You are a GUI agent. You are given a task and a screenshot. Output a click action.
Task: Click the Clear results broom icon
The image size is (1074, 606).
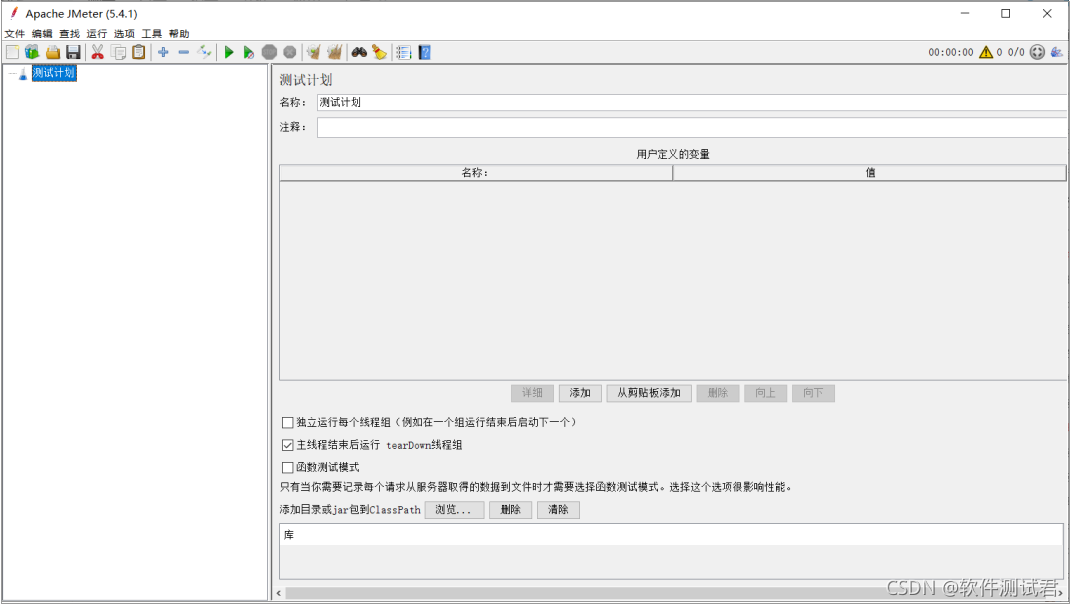coord(314,52)
